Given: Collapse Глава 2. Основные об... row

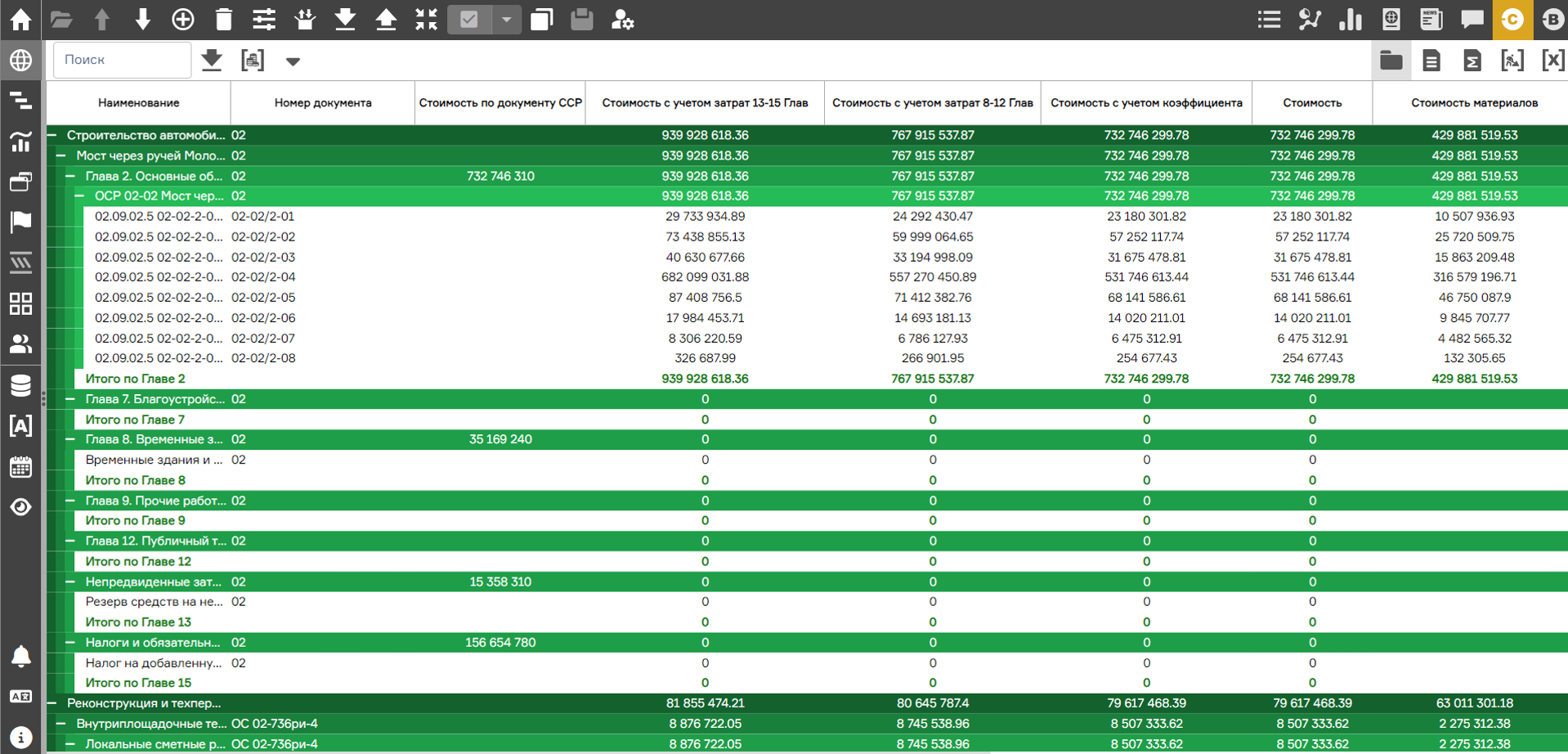Looking at the screenshot, I should click(x=70, y=176).
